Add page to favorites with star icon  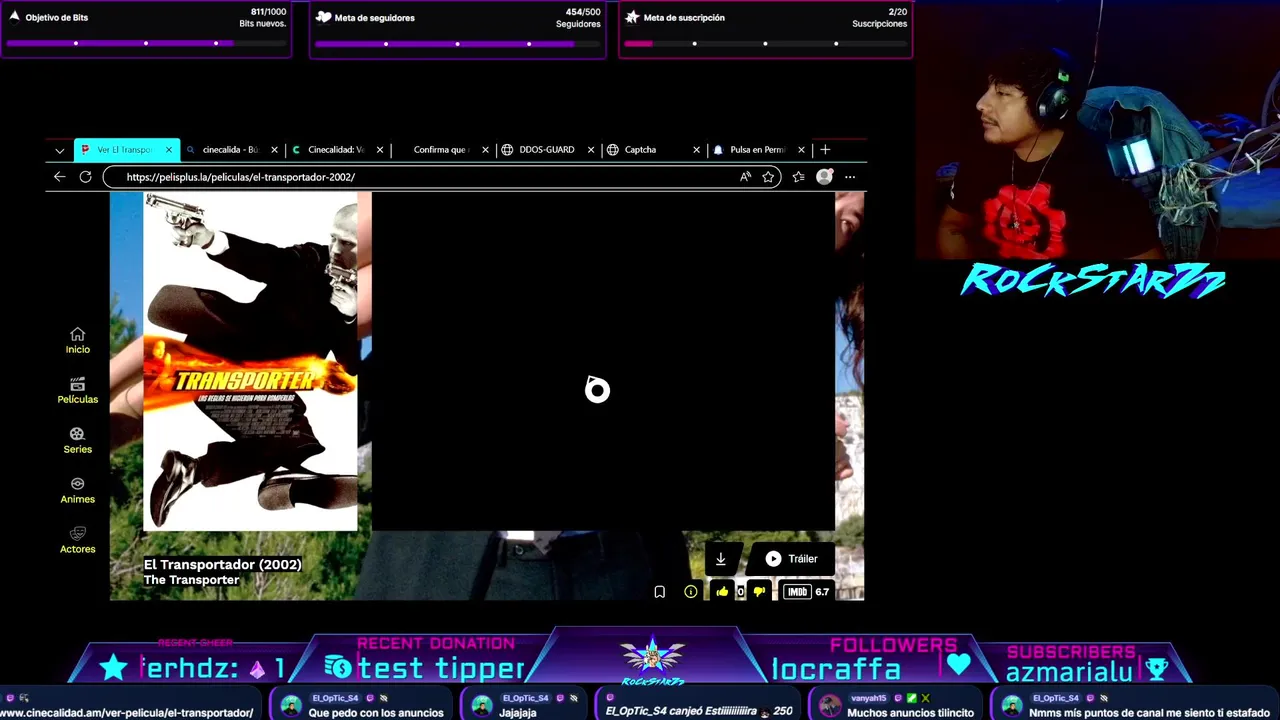point(768,177)
